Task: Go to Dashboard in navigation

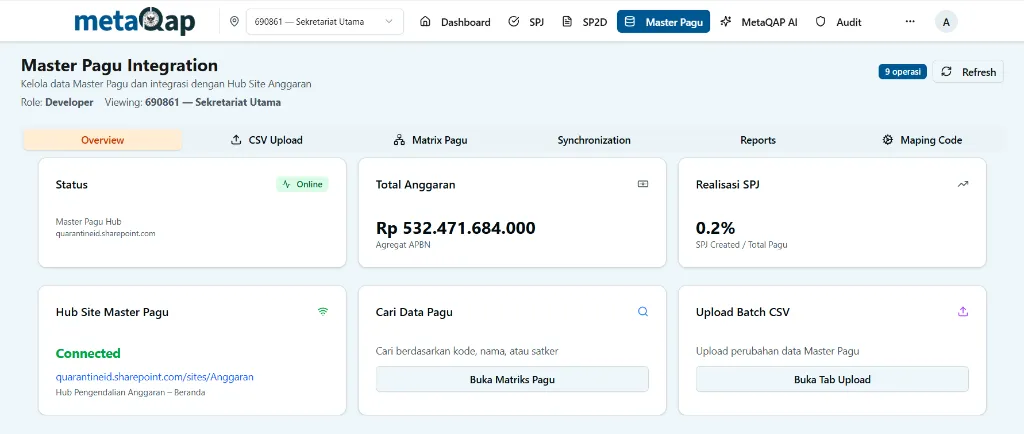Action: click(455, 22)
